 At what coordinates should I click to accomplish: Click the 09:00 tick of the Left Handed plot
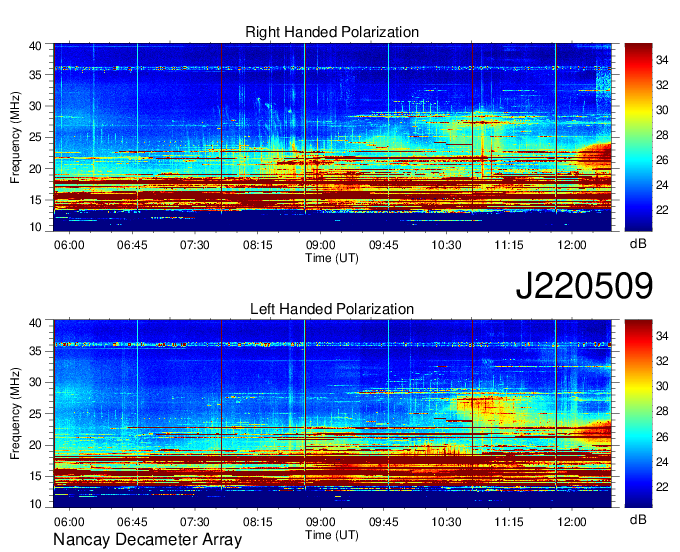tap(320, 522)
